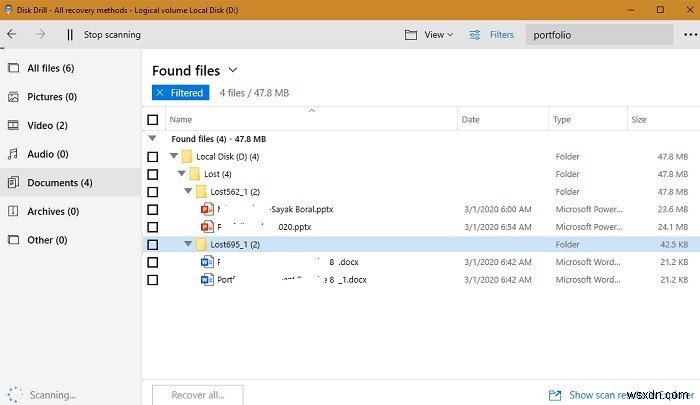Open the Filters panel
The height and width of the screenshot is (405, 700).
(502, 35)
